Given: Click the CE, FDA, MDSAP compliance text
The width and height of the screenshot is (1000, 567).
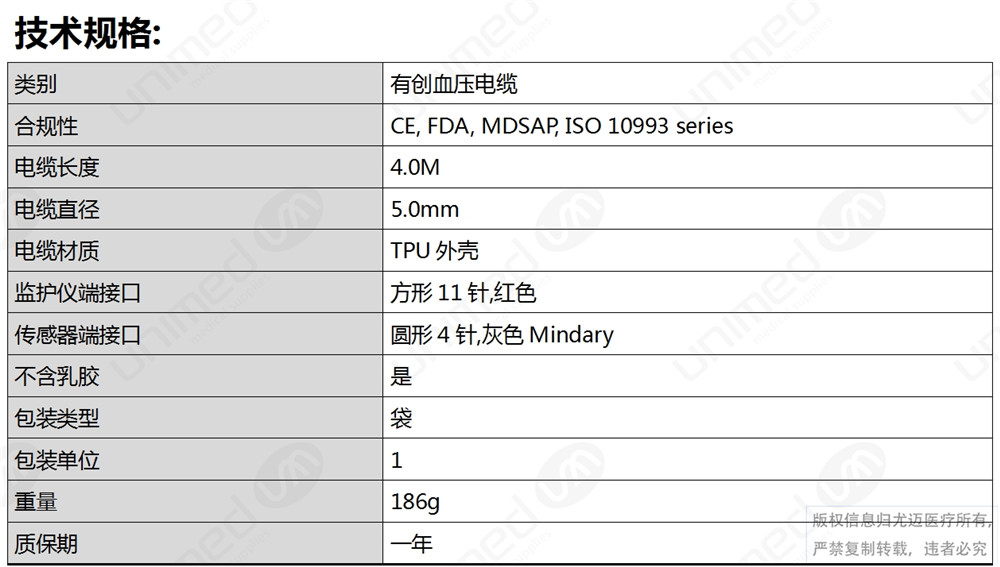Looking at the screenshot, I should pyautogui.click(x=561, y=126).
